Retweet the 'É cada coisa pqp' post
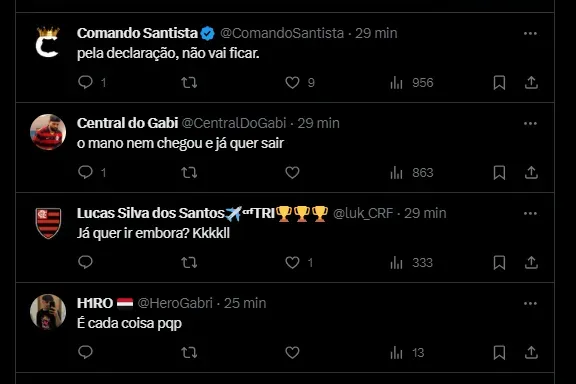576x384 pixels. [x=189, y=352]
